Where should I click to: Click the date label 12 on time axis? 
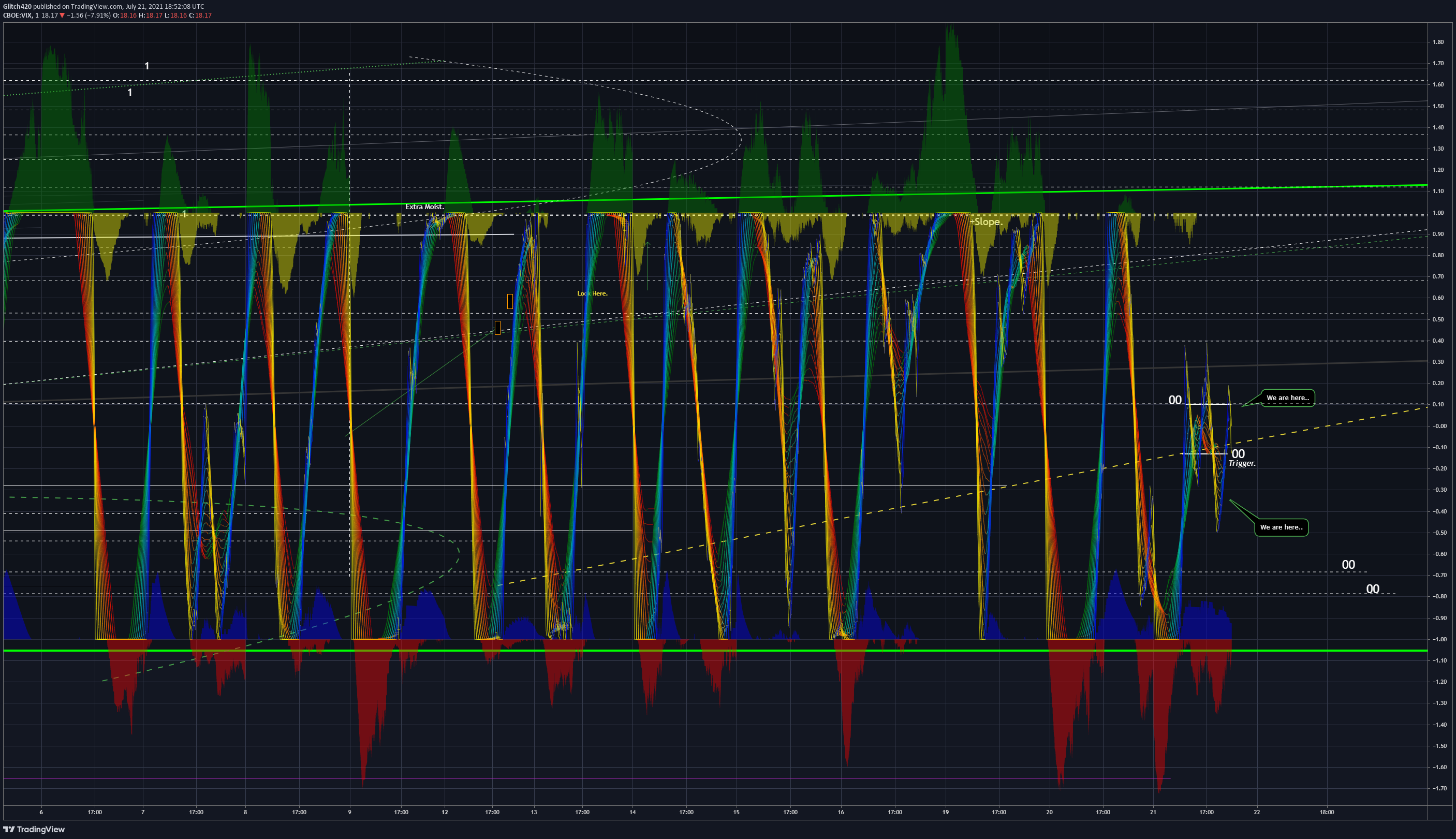(445, 812)
